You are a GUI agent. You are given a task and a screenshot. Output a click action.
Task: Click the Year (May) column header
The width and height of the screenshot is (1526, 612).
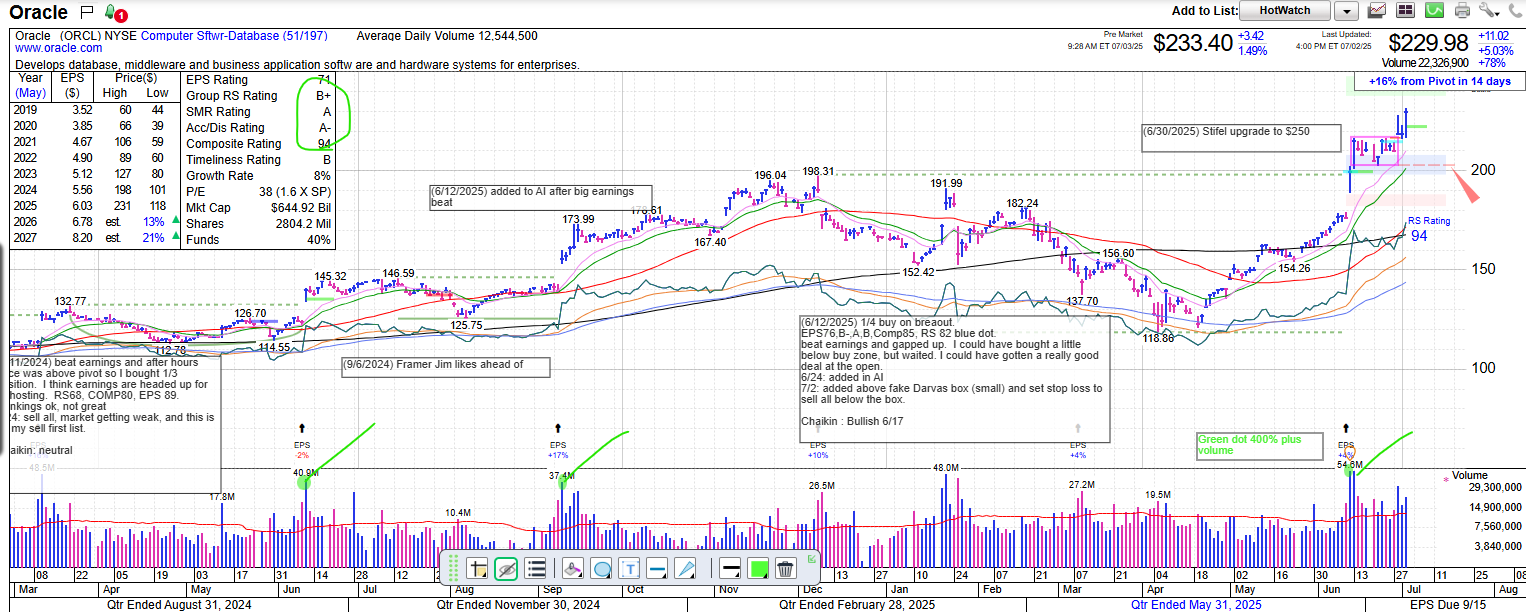click(31, 85)
